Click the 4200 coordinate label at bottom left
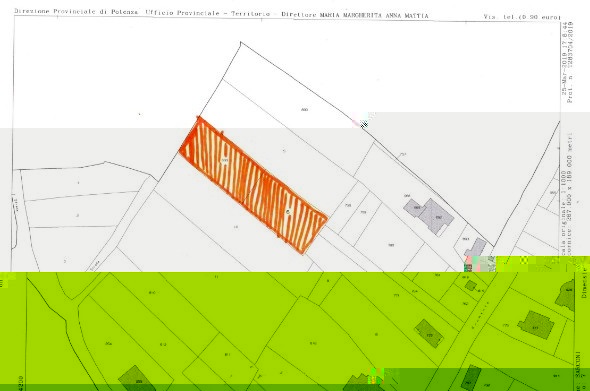590x391 pixels. coord(20,383)
